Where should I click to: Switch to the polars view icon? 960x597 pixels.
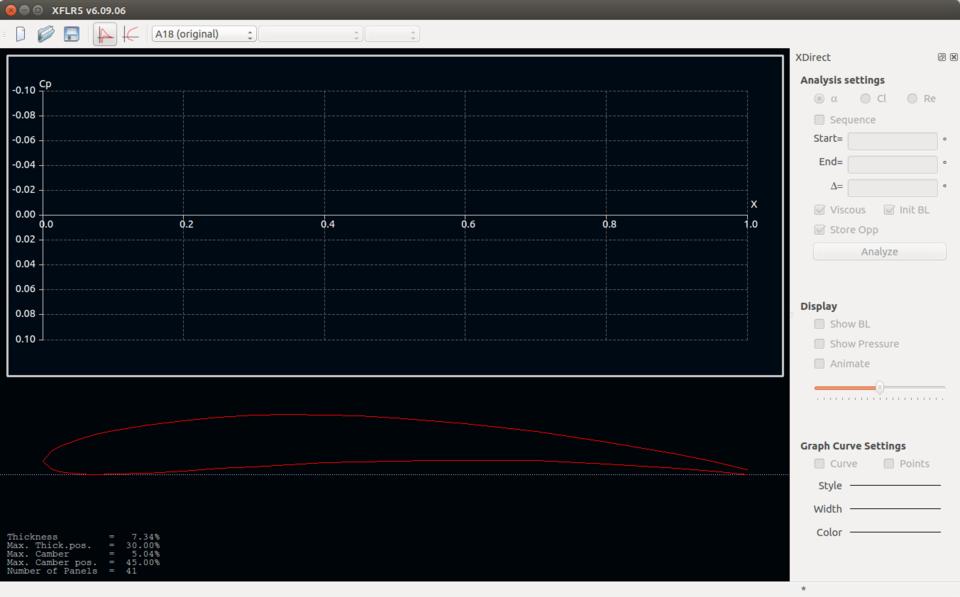(x=131, y=34)
